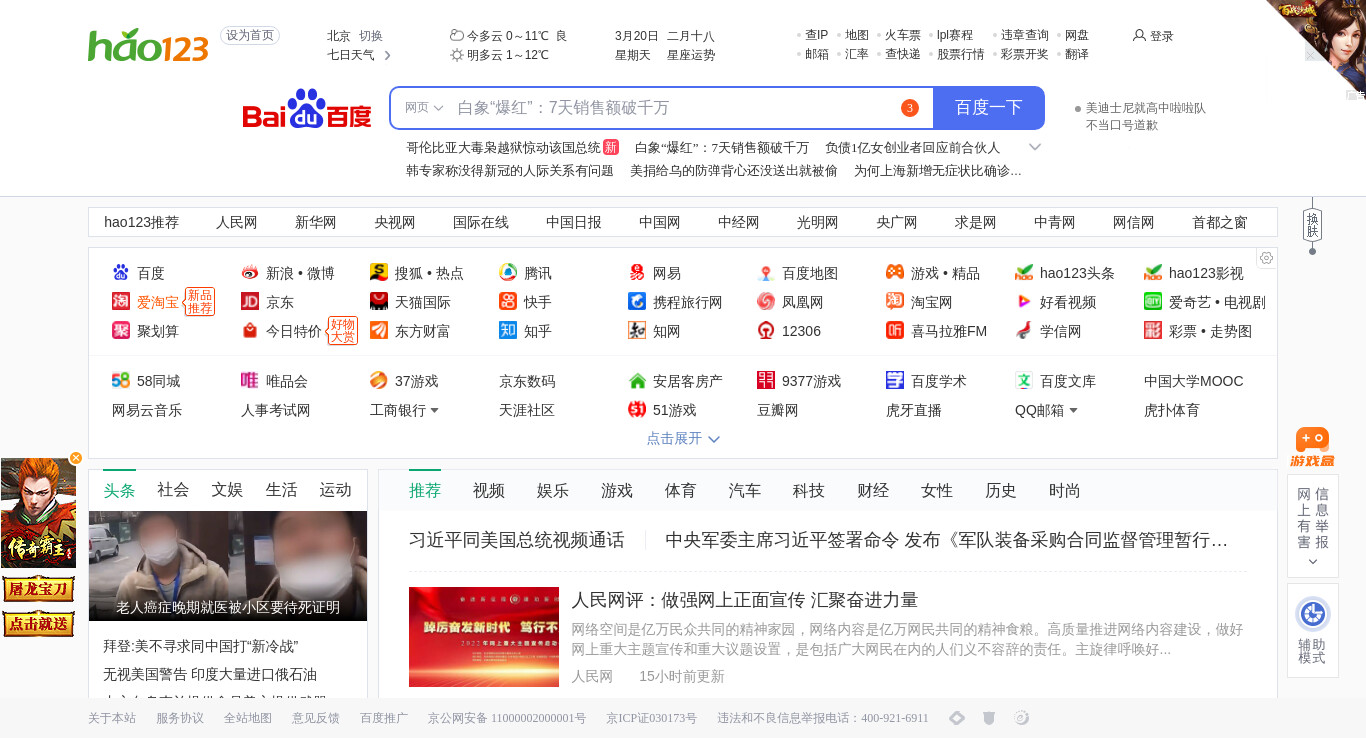Open iQiyi 爱奇艺 icon
Image resolution: width=1366 pixels, height=738 pixels.
click(1153, 302)
